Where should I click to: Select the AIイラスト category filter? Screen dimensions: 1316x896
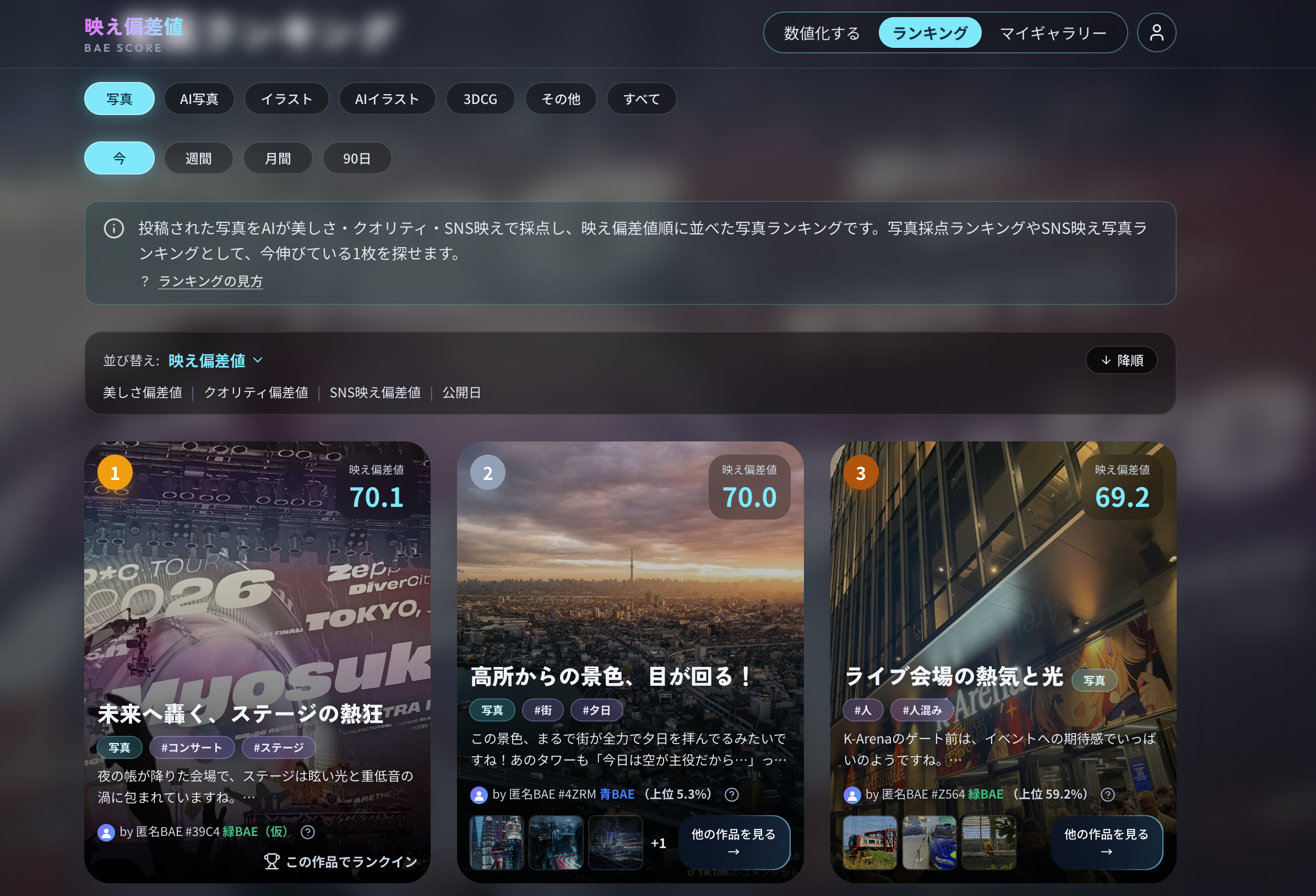point(387,99)
